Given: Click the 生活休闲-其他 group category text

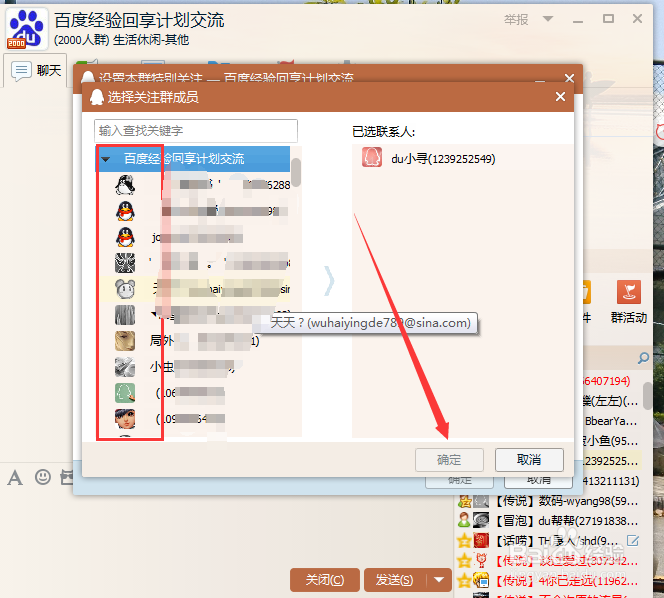Looking at the screenshot, I should point(151,40).
